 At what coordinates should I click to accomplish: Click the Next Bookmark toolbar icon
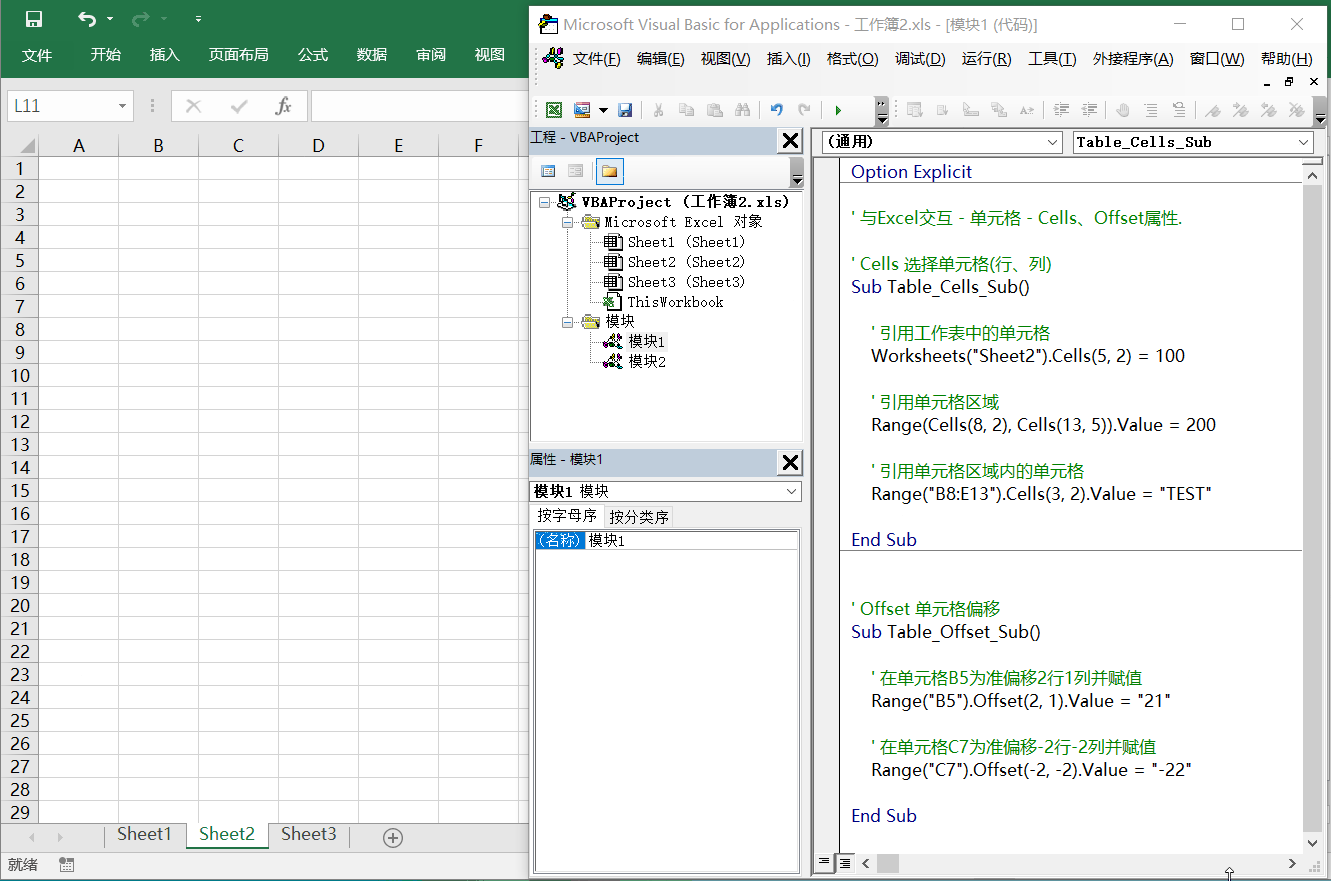pos(1241,110)
